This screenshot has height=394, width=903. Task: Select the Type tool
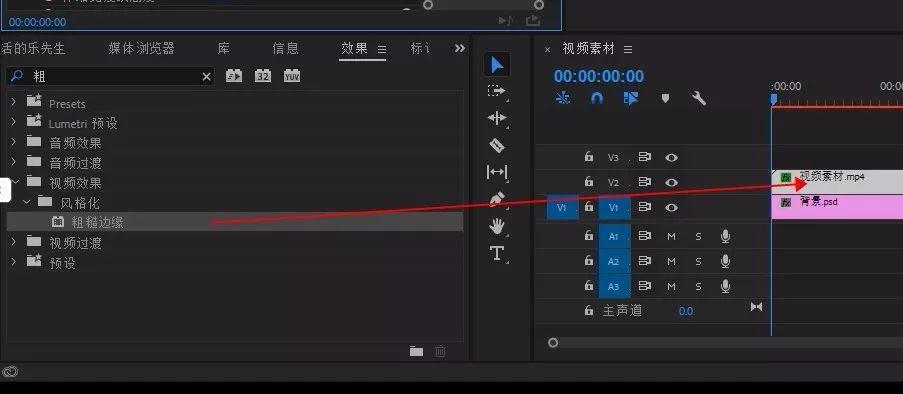497,253
